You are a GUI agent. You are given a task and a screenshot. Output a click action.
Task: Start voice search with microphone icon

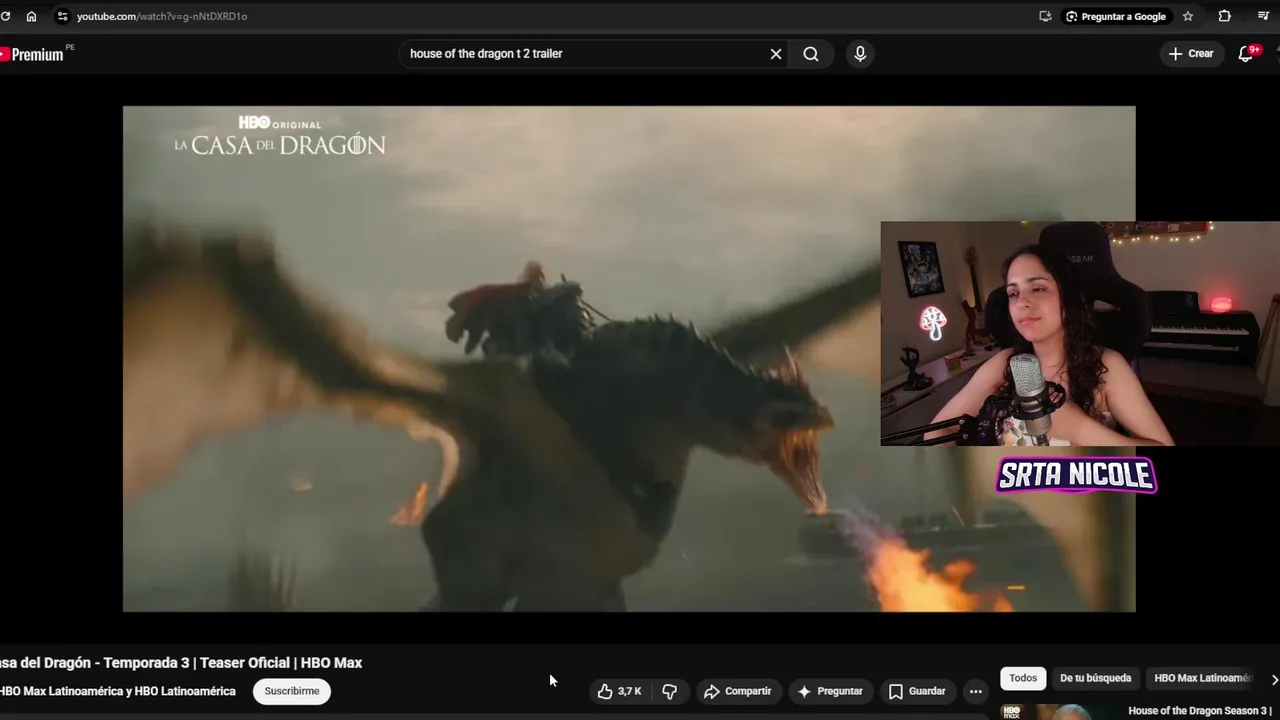tap(860, 54)
